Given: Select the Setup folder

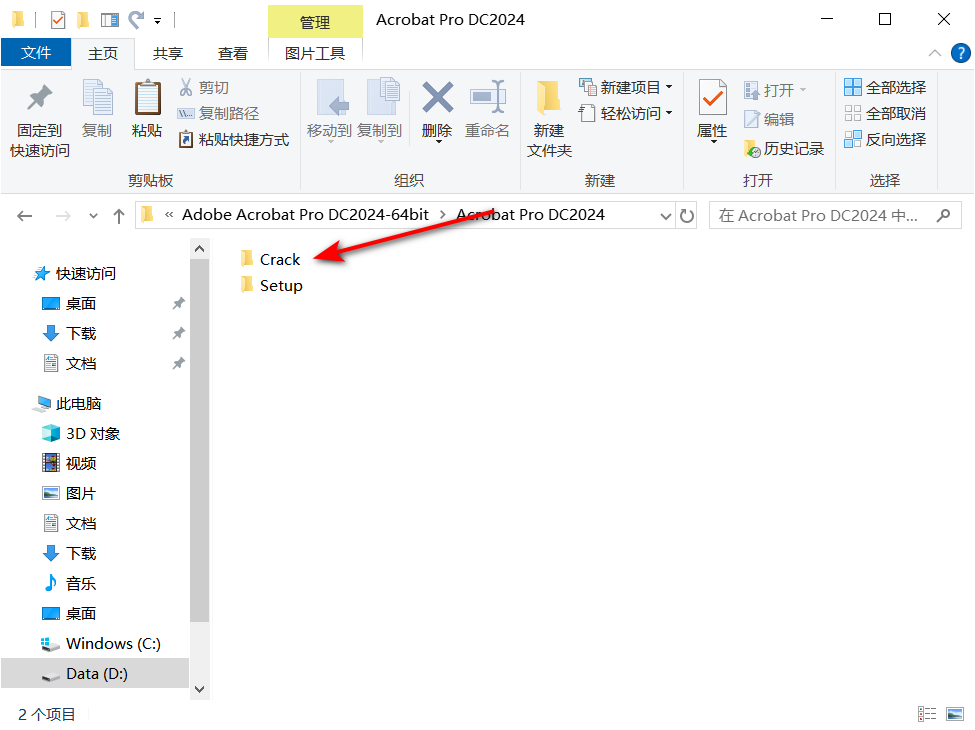Looking at the screenshot, I should 271,285.
